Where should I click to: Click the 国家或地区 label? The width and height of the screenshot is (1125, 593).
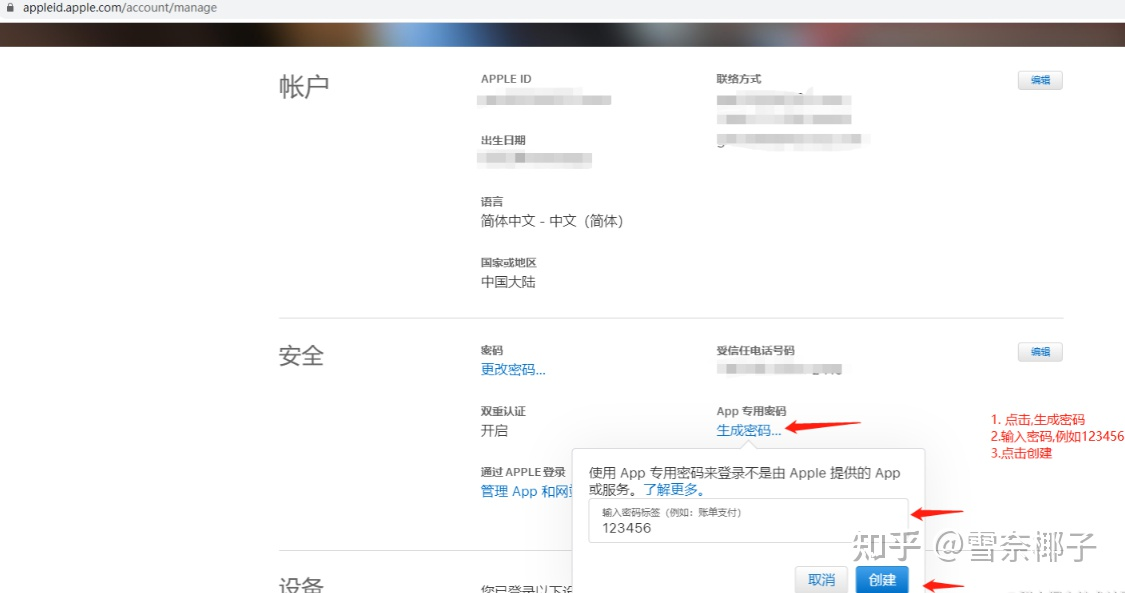(x=509, y=262)
